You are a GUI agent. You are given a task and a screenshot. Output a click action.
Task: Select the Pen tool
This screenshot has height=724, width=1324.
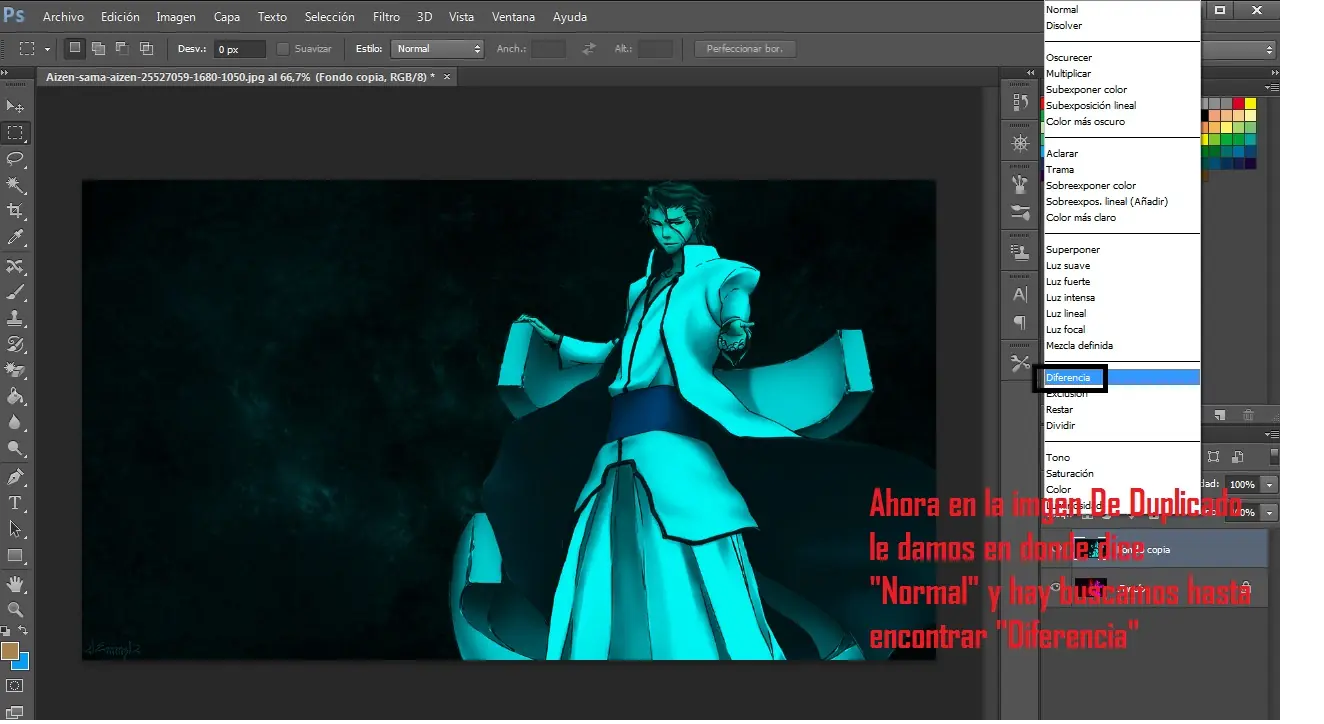pos(15,477)
